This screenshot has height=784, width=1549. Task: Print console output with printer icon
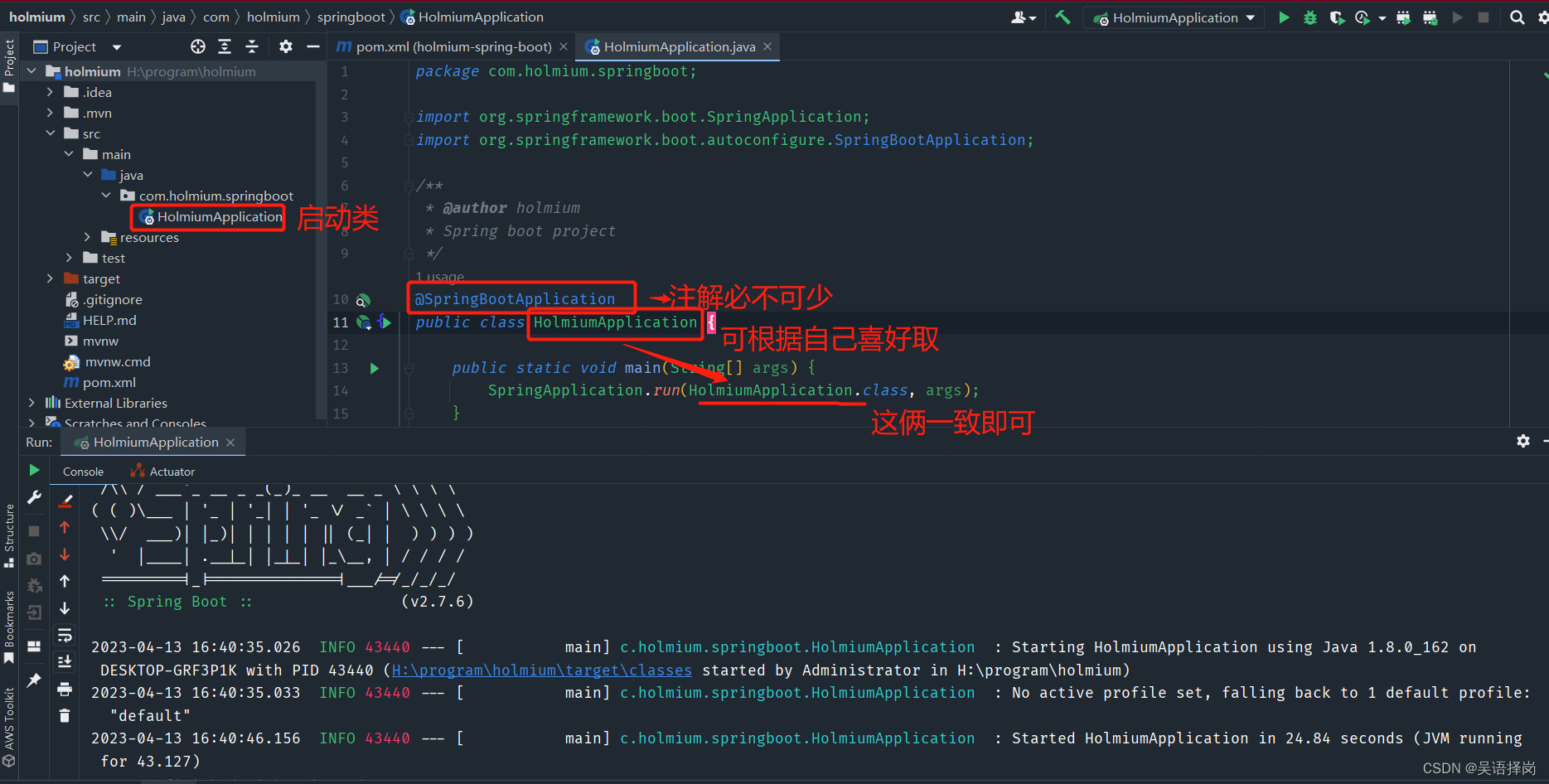[x=65, y=689]
